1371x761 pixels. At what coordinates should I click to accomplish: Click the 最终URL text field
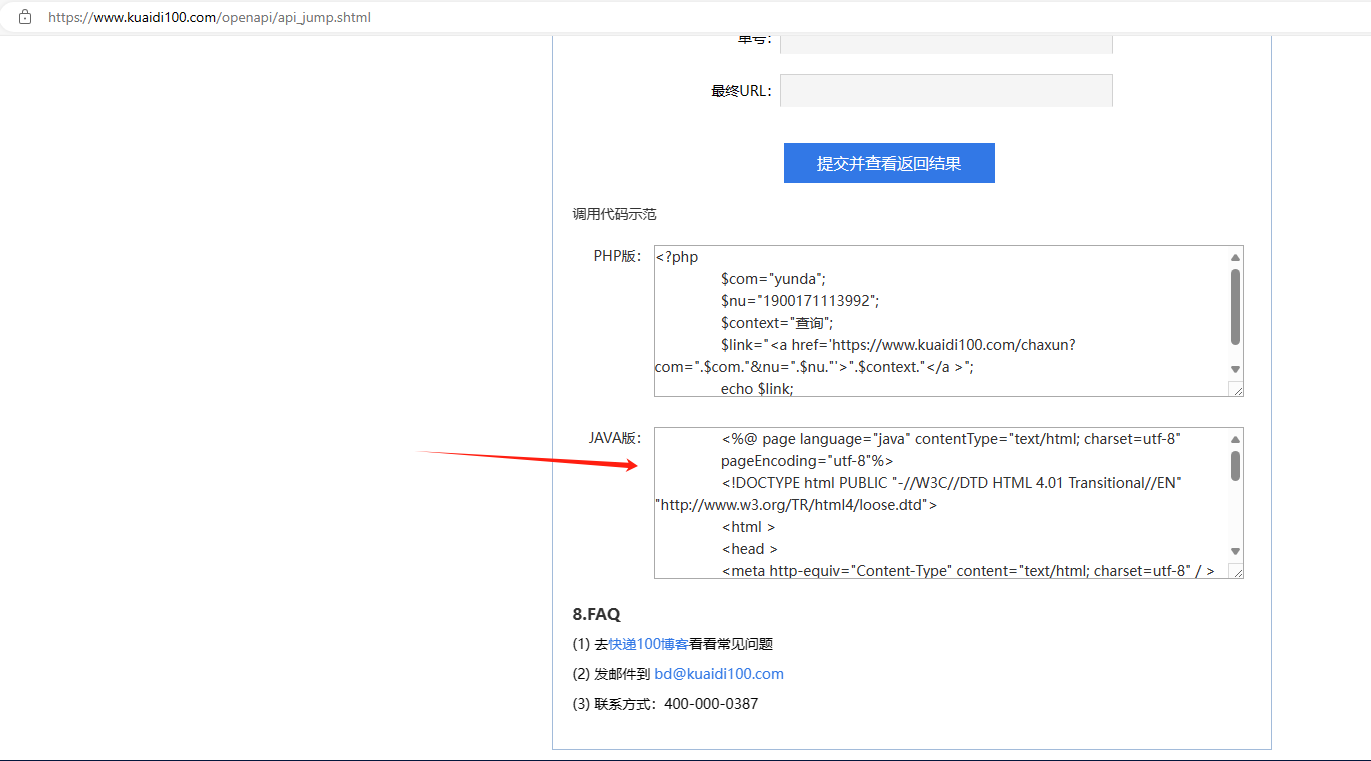[x=945, y=90]
